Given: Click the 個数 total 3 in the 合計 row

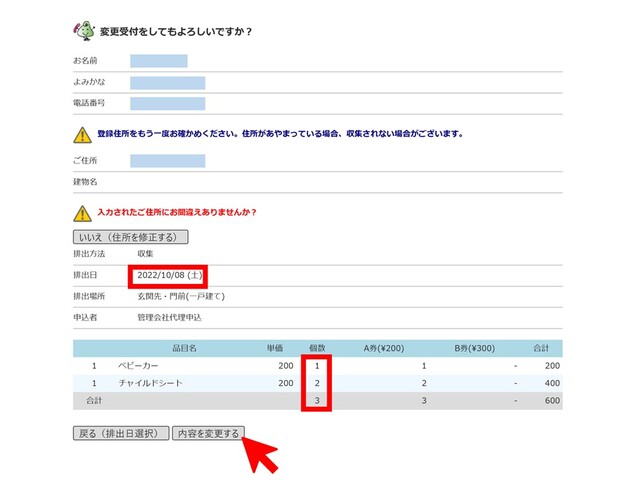Looking at the screenshot, I should 317,401.
